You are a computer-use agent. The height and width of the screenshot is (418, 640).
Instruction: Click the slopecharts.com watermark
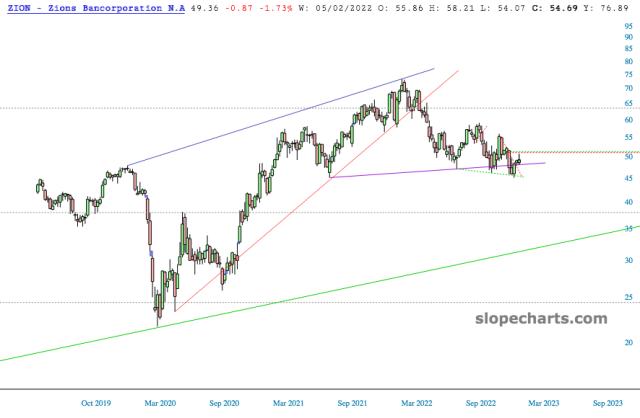point(541,318)
